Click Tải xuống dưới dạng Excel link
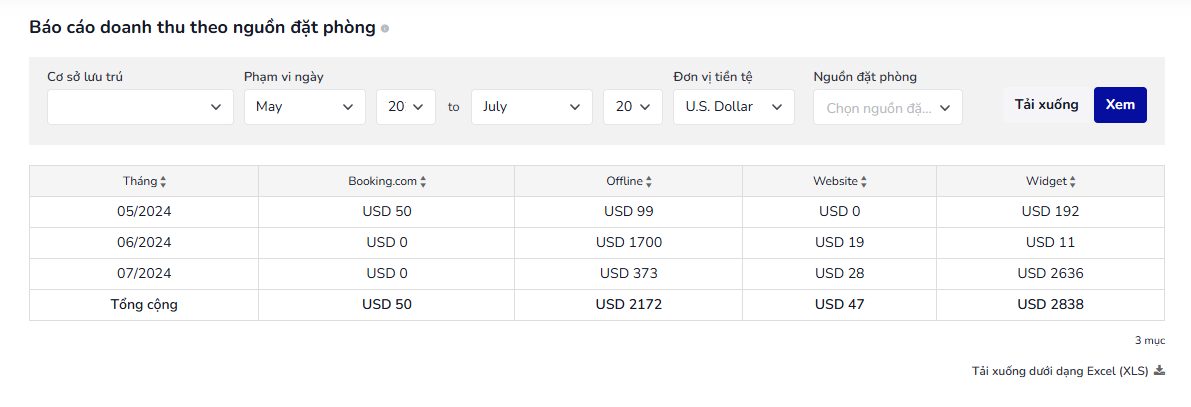Viewport: 1191px width, 407px height. (1060, 371)
